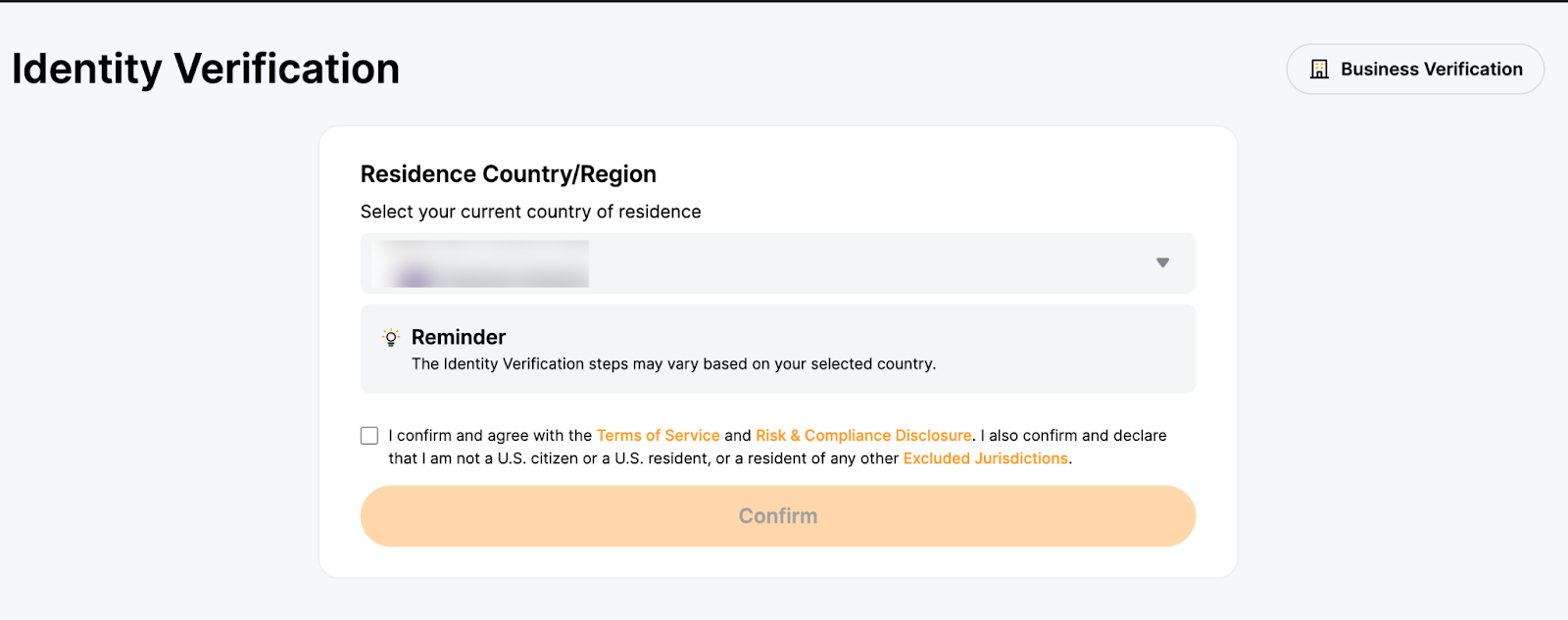Click the "Select your current country" label
The width and height of the screenshot is (1568, 620).
[x=530, y=212]
